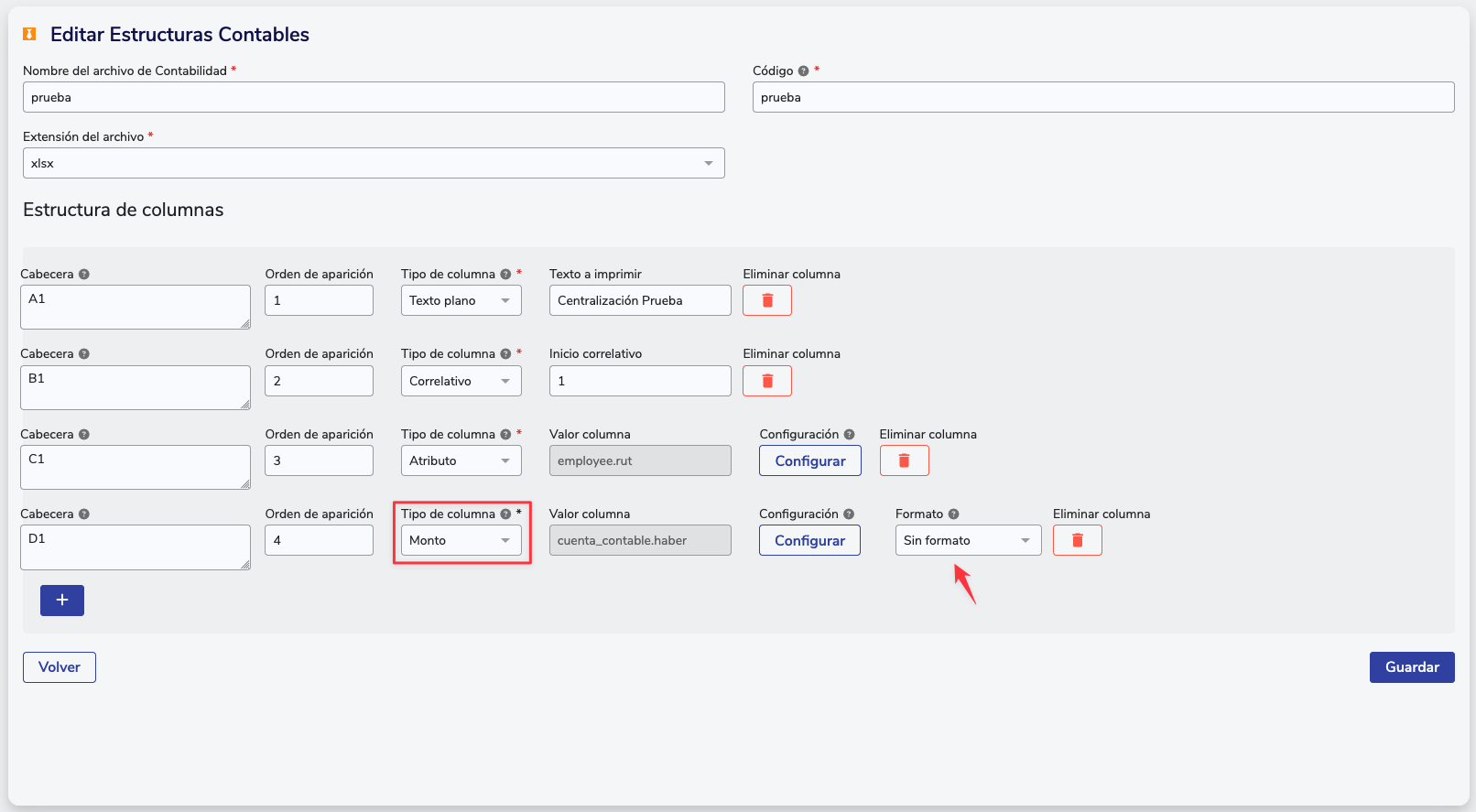This screenshot has width=1476, height=812.
Task: Open help icon beside Formato label
Action: 953,514
